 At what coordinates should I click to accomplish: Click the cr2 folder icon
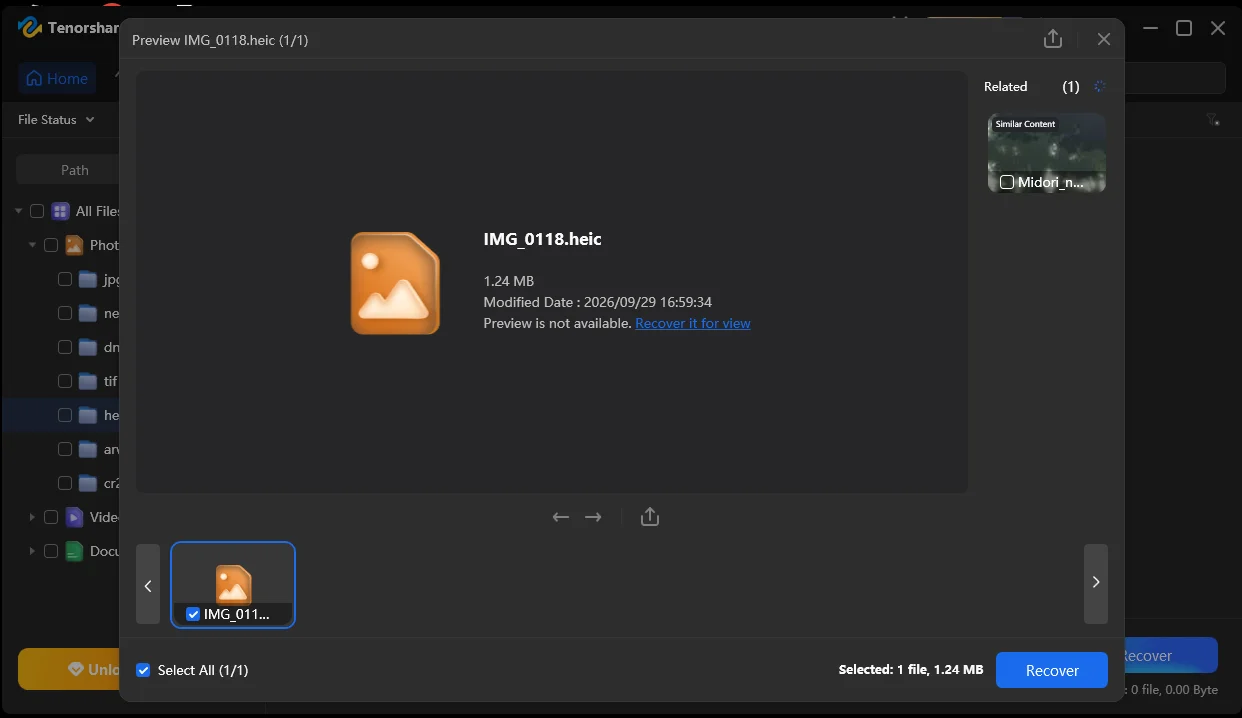(x=88, y=483)
